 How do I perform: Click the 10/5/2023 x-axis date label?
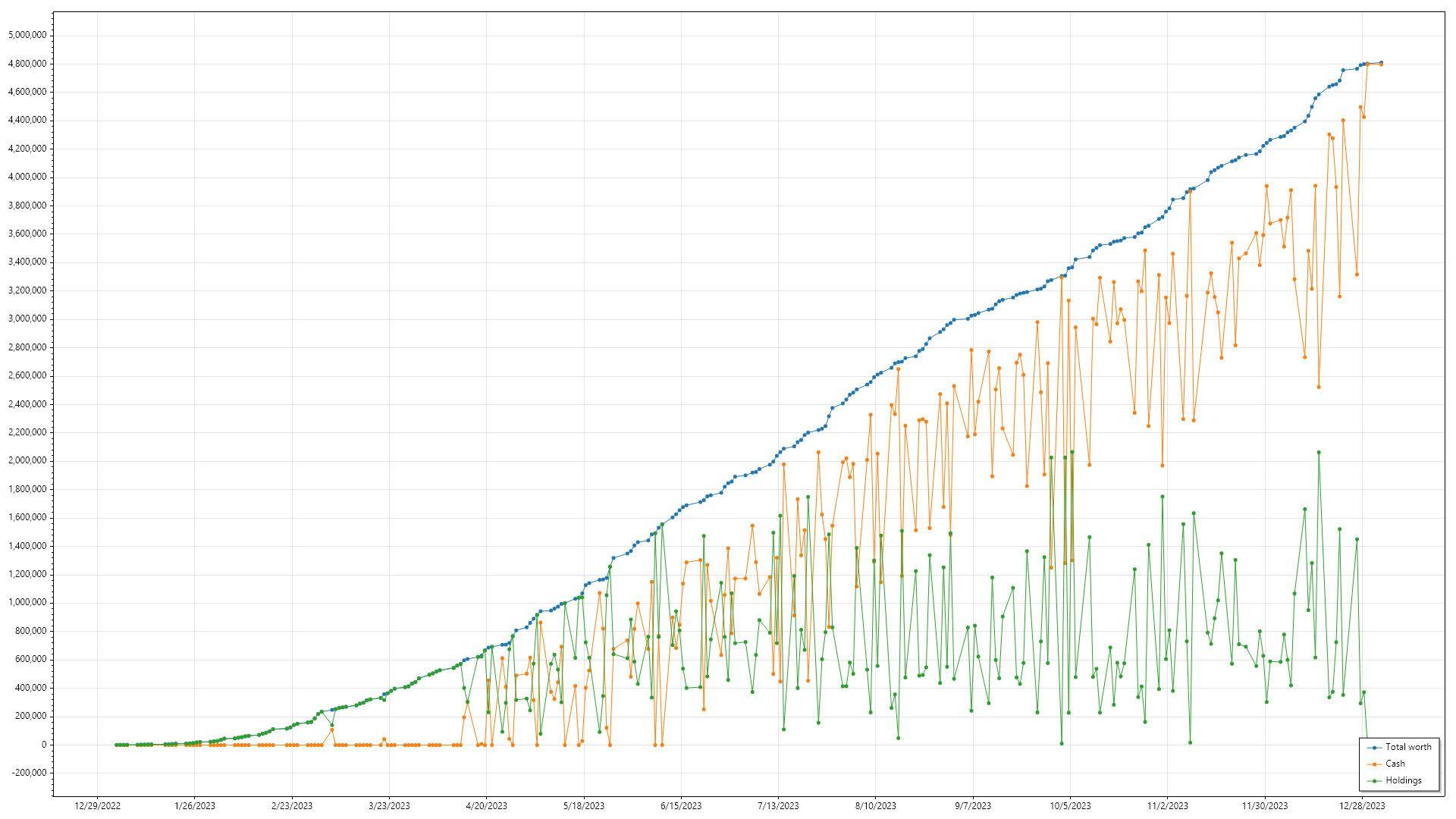[x=1070, y=806]
